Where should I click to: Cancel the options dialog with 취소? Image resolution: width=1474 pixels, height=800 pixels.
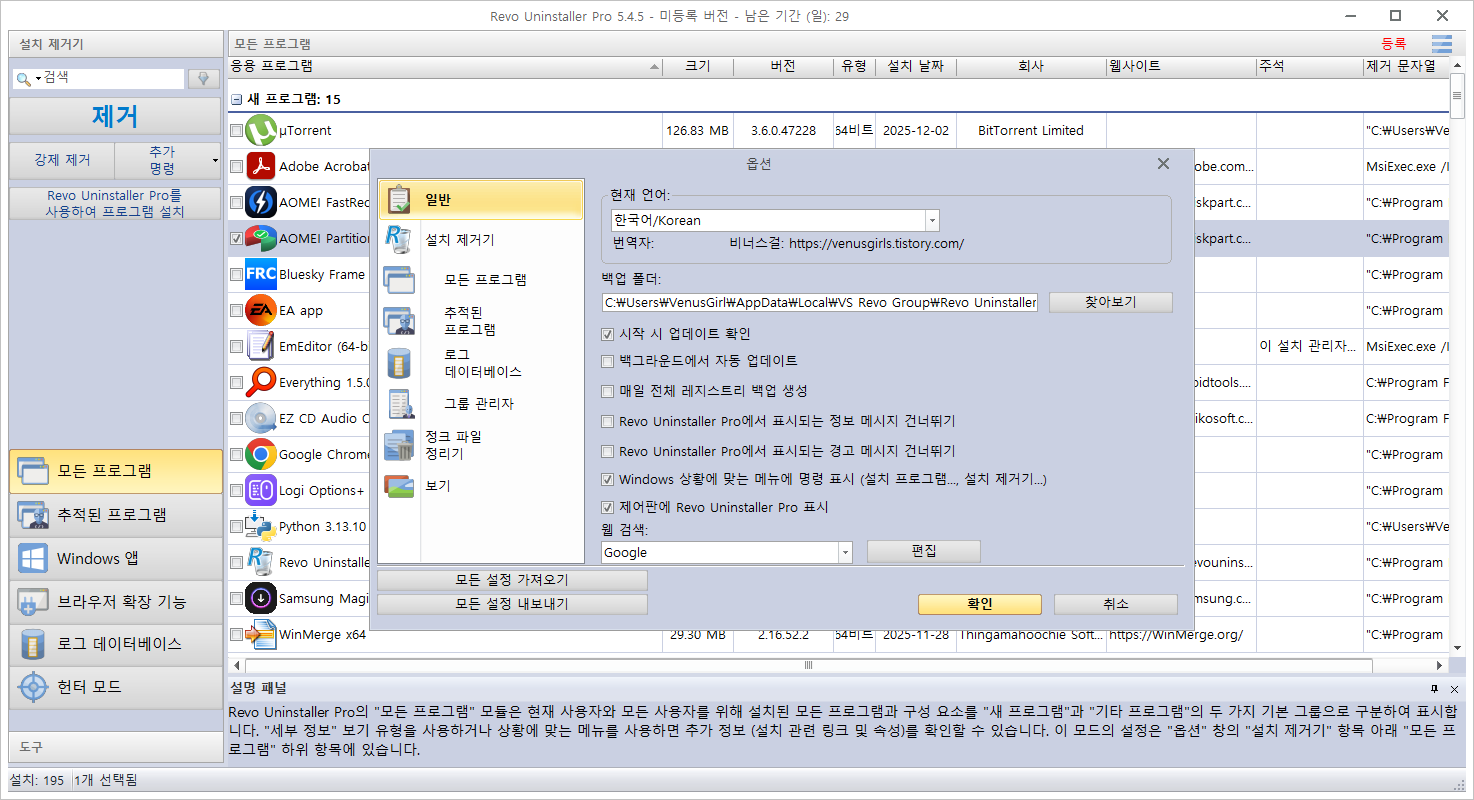pyautogui.click(x=1115, y=604)
